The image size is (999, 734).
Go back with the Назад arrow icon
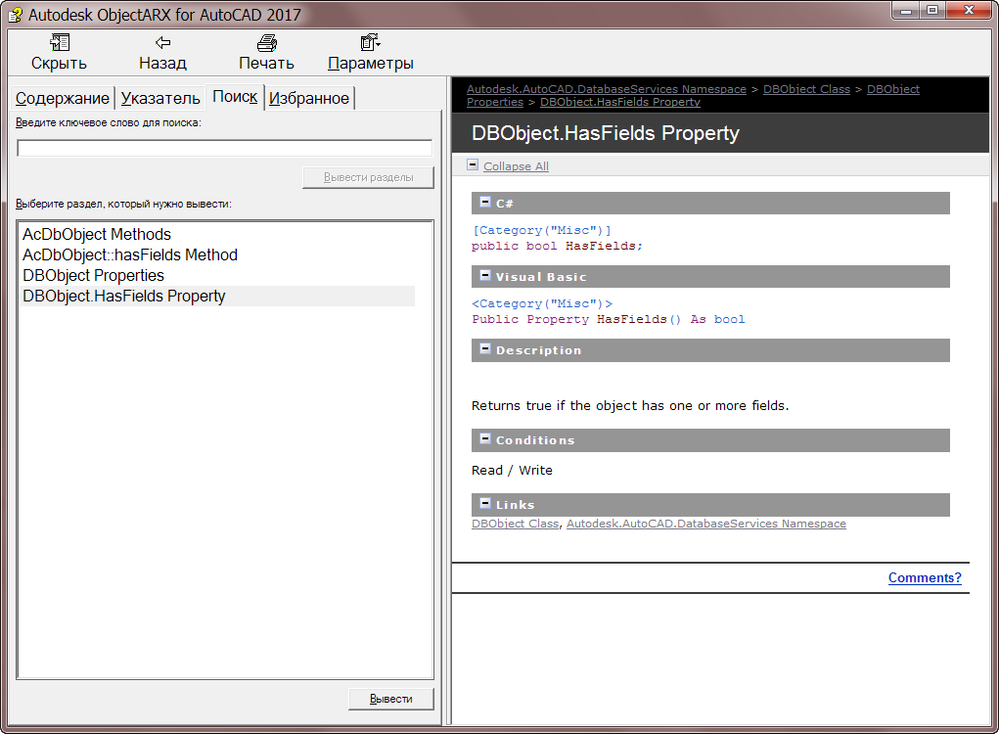pos(163,43)
